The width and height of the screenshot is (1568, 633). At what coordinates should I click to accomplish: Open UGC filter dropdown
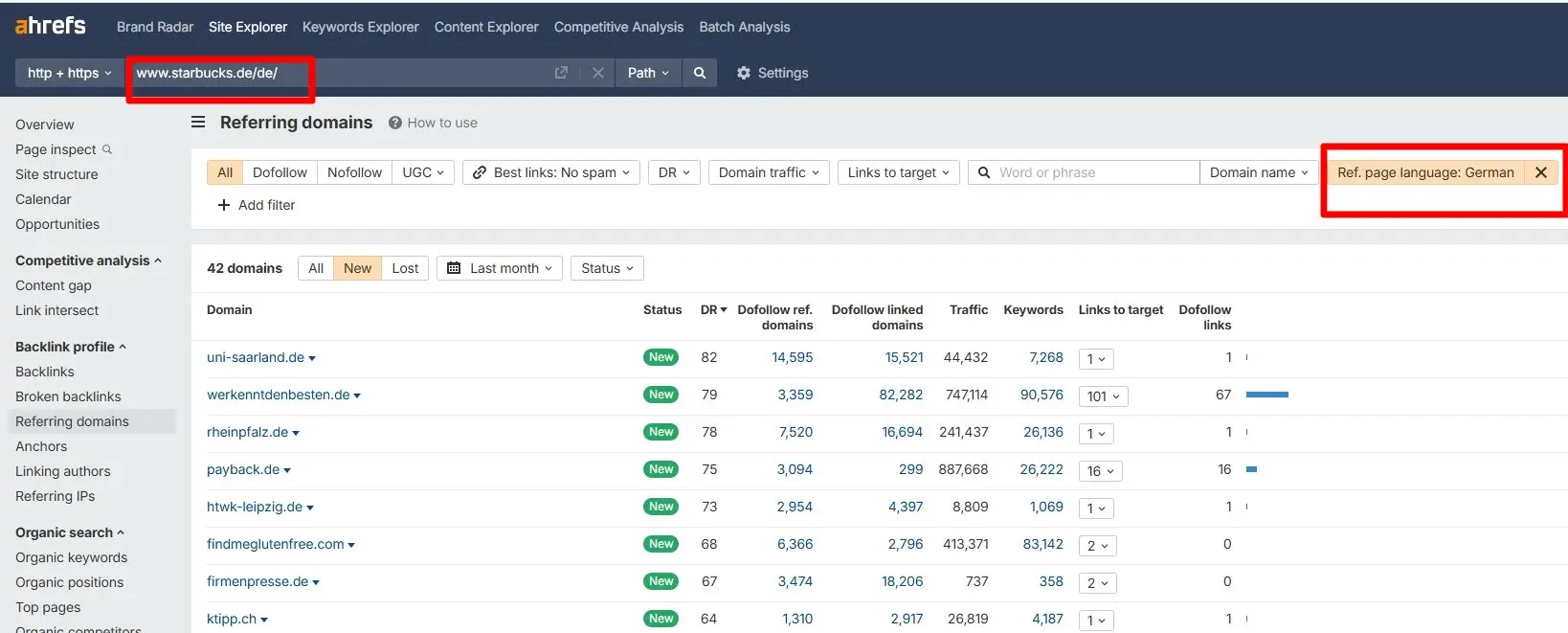click(423, 172)
